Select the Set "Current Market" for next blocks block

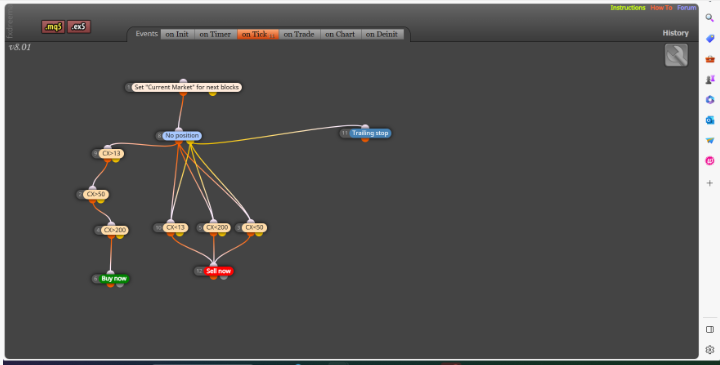pyautogui.click(x=186, y=87)
